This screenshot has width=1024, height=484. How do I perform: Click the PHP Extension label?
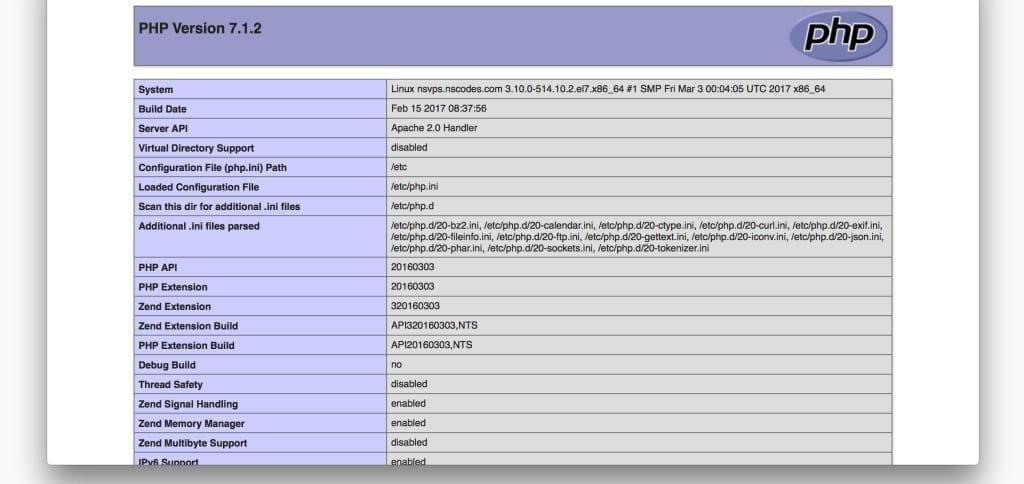pyautogui.click(x=172, y=287)
